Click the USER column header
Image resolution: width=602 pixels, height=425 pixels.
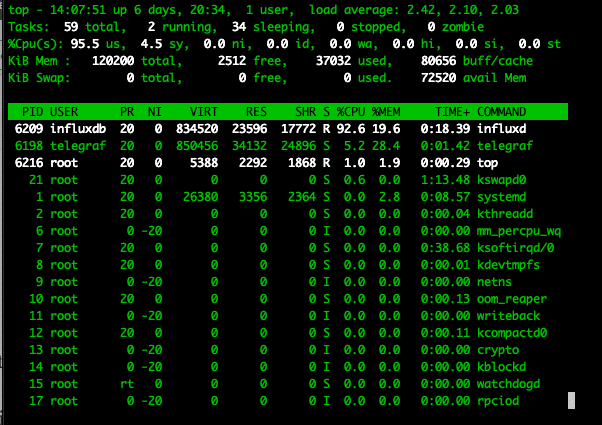pyautogui.click(x=64, y=112)
